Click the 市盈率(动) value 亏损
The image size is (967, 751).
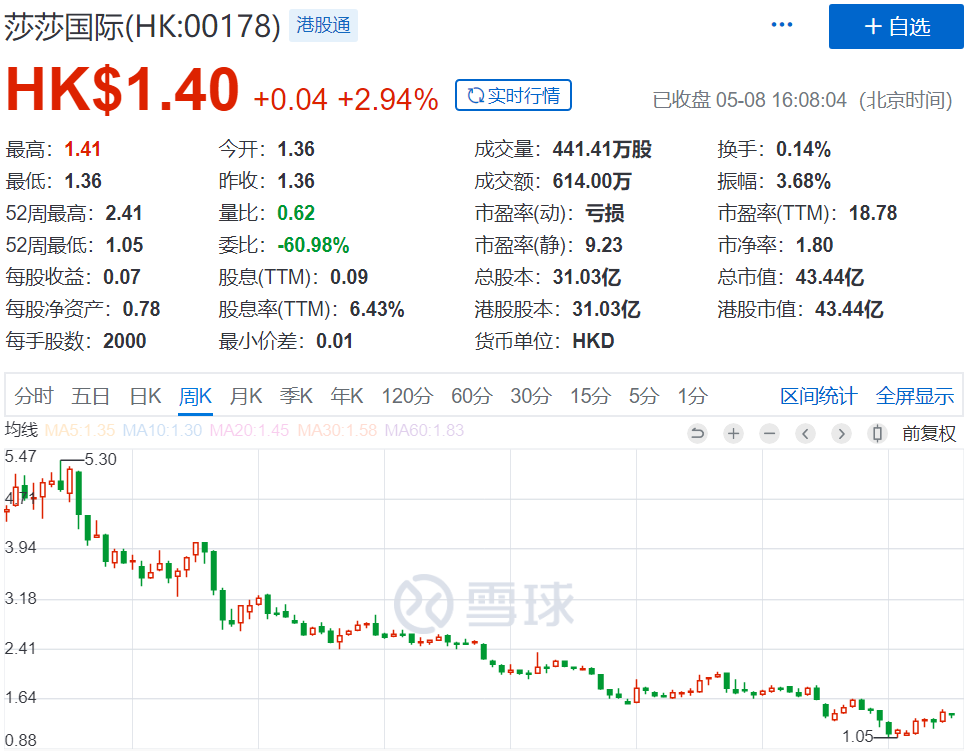605,213
